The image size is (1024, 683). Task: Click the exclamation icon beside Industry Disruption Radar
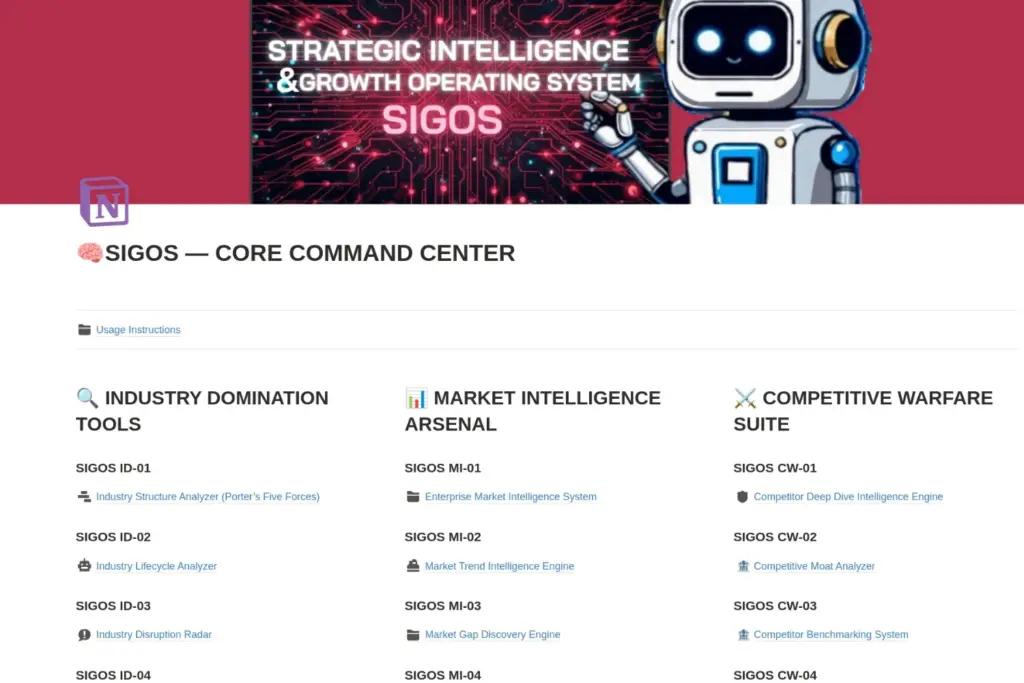pyautogui.click(x=84, y=634)
